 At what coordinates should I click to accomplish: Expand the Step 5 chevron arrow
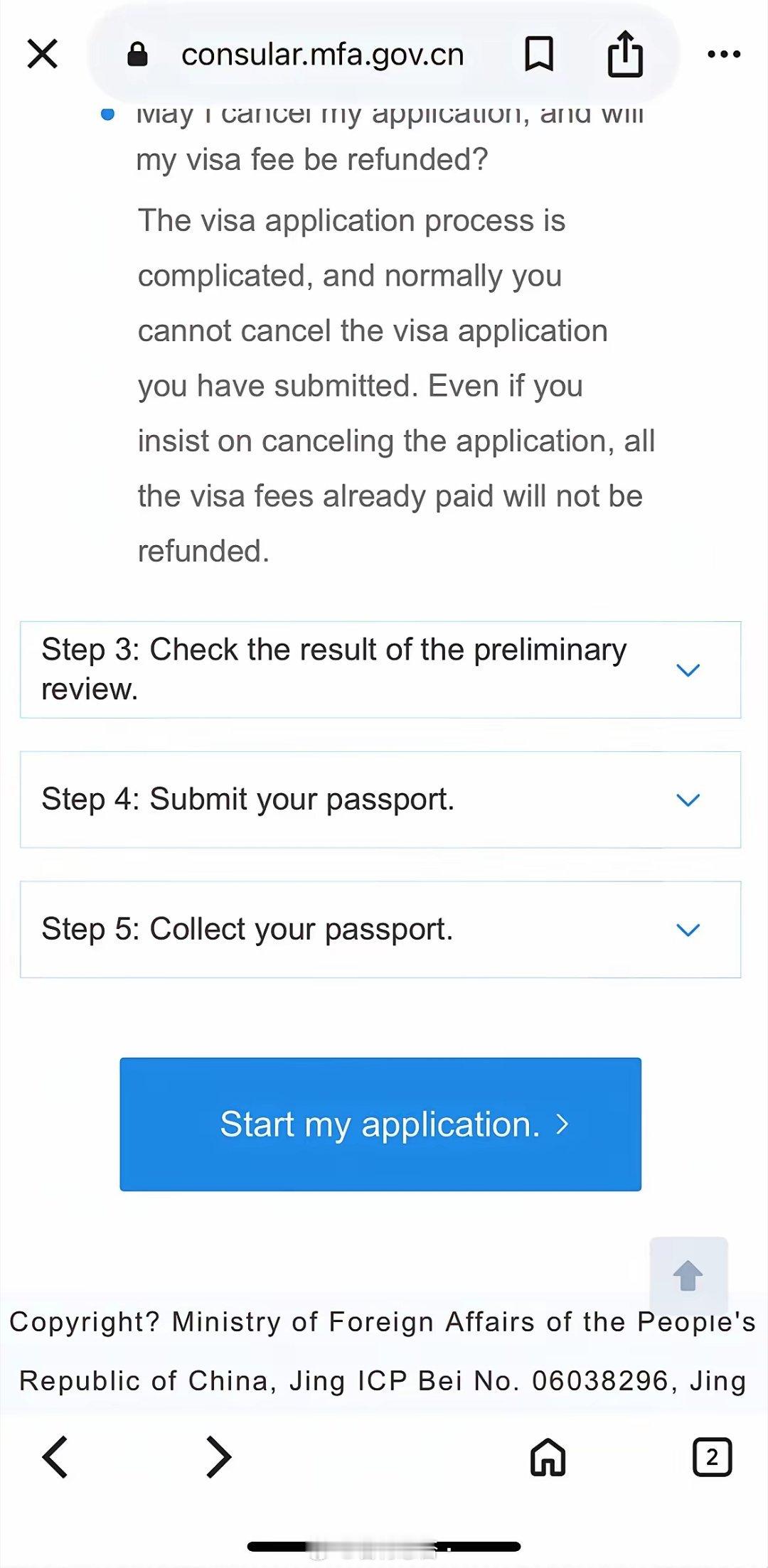(688, 930)
